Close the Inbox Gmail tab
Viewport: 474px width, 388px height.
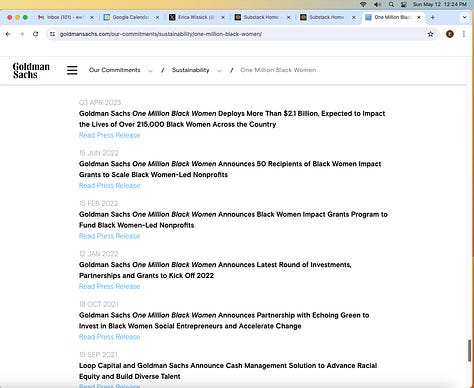(x=92, y=17)
